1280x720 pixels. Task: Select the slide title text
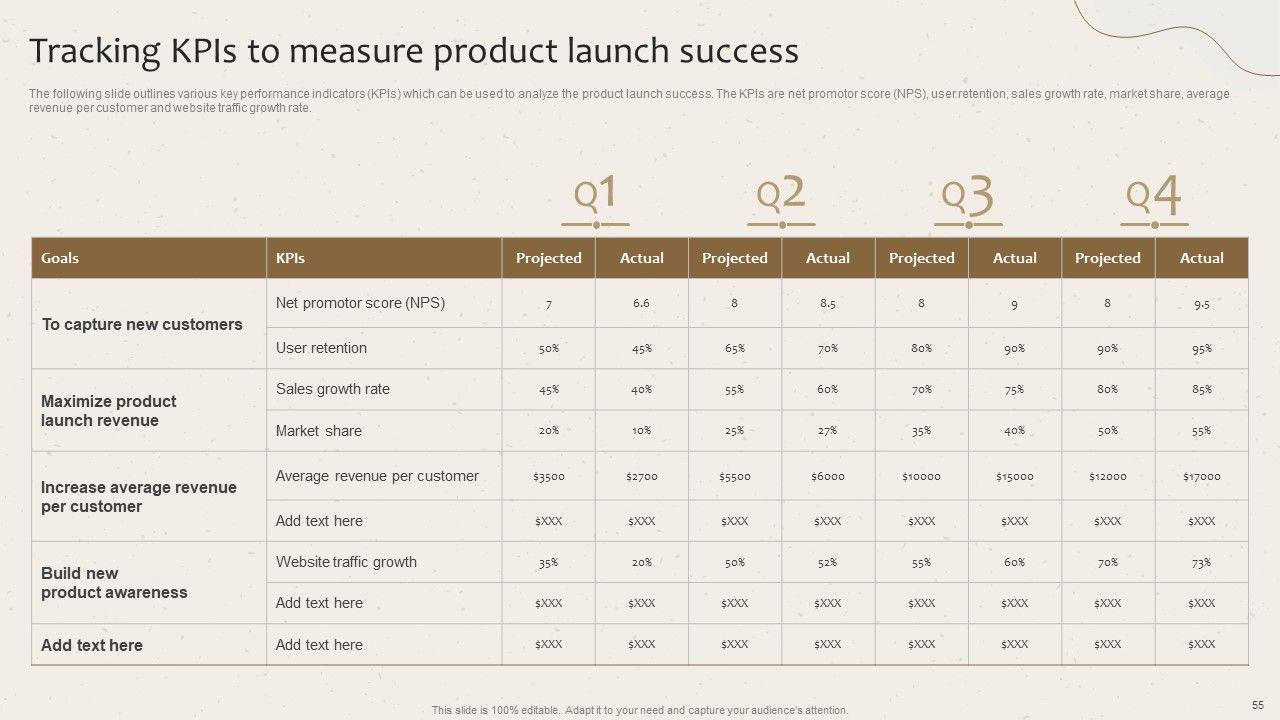tap(414, 50)
